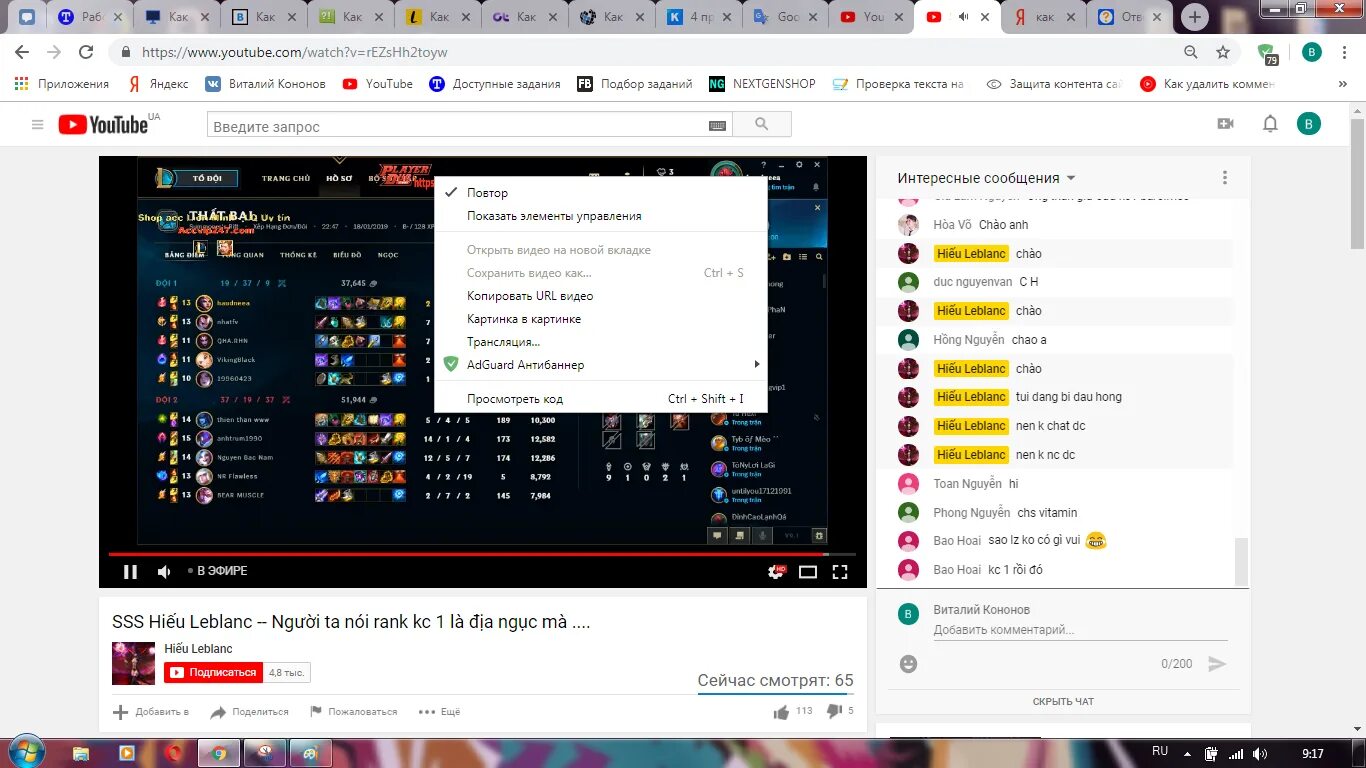1366x768 pixels.
Task: Pause the live video playback
Action: point(130,572)
